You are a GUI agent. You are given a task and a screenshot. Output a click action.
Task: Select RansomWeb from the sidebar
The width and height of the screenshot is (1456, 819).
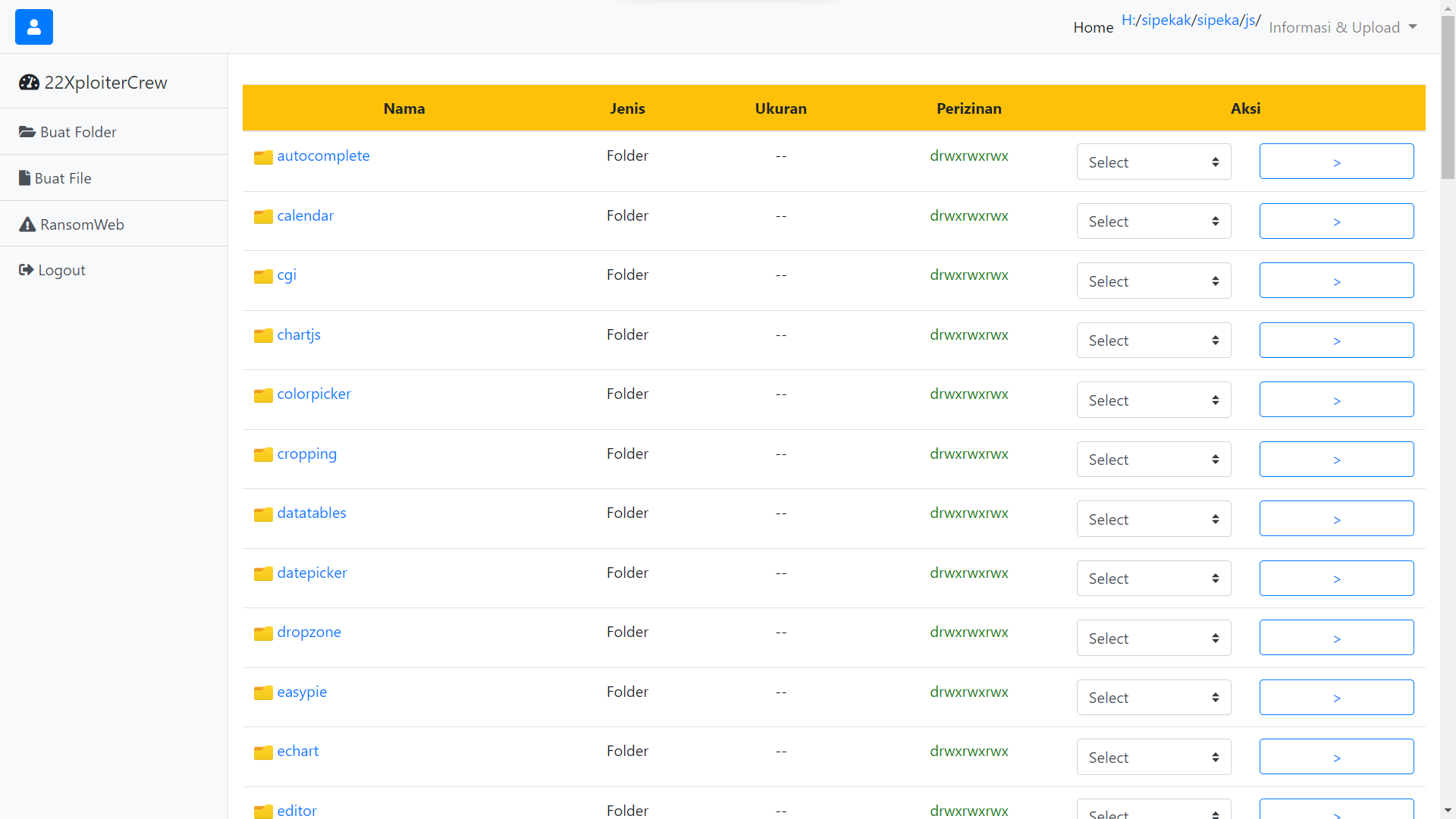[114, 224]
